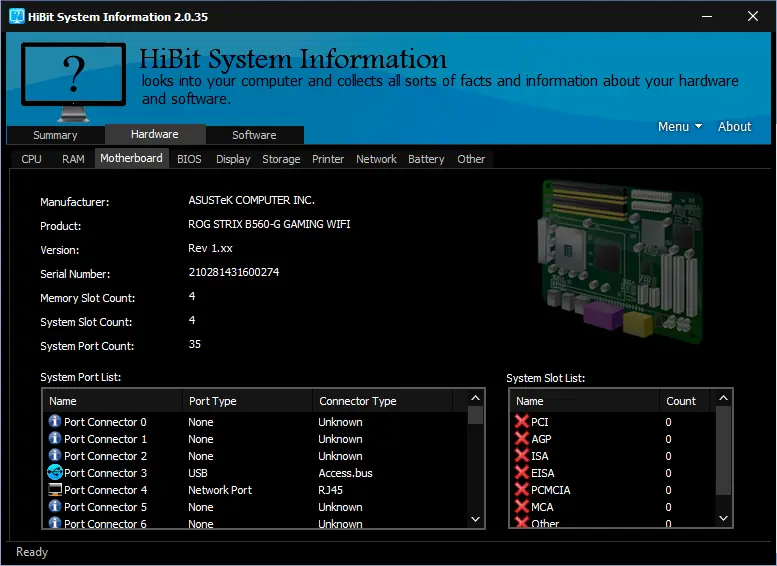Click the network monitor icon for Port Connector 4
Screen dimensions: 777x566
coord(55,490)
